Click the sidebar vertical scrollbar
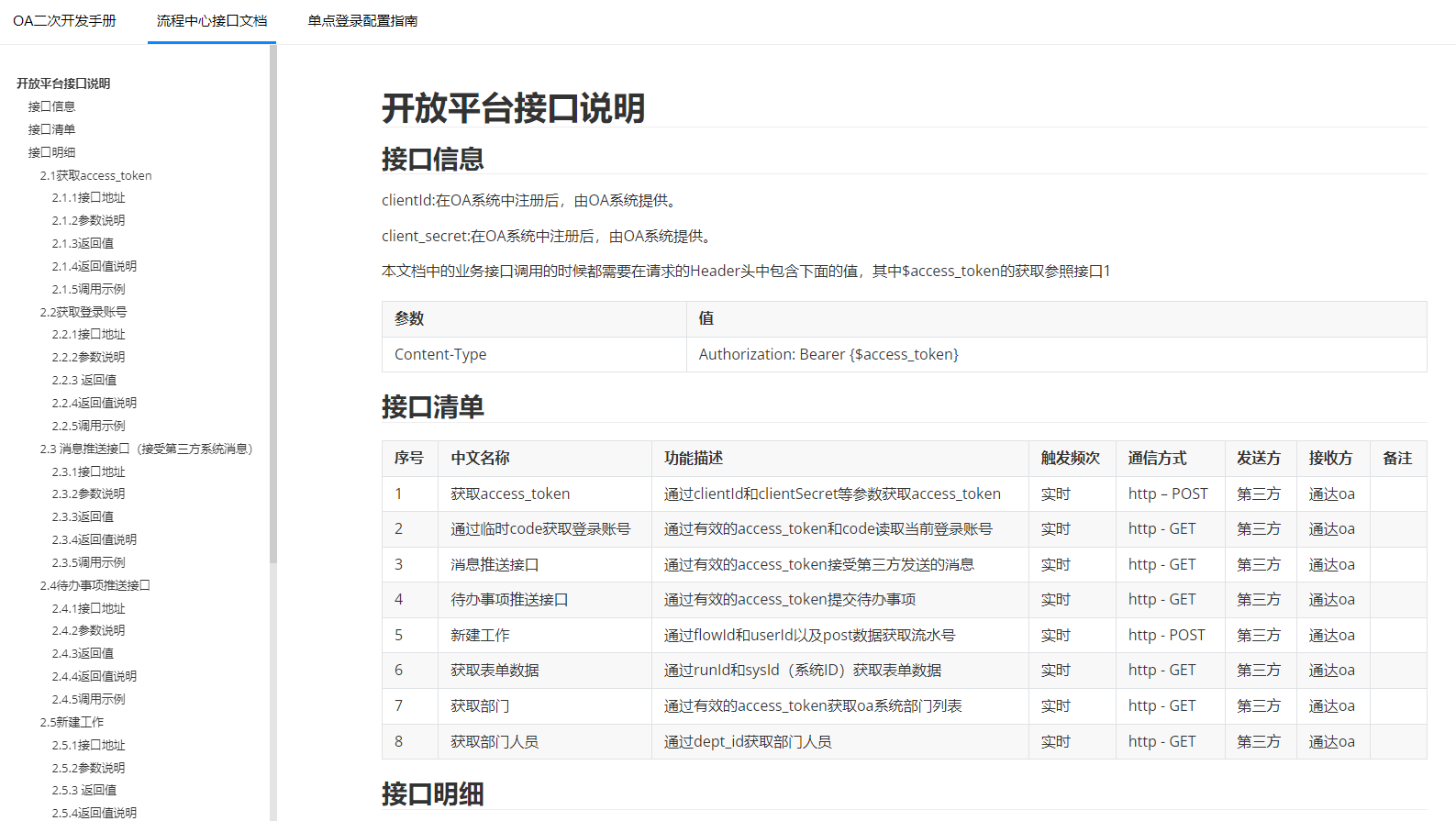 click(273, 303)
